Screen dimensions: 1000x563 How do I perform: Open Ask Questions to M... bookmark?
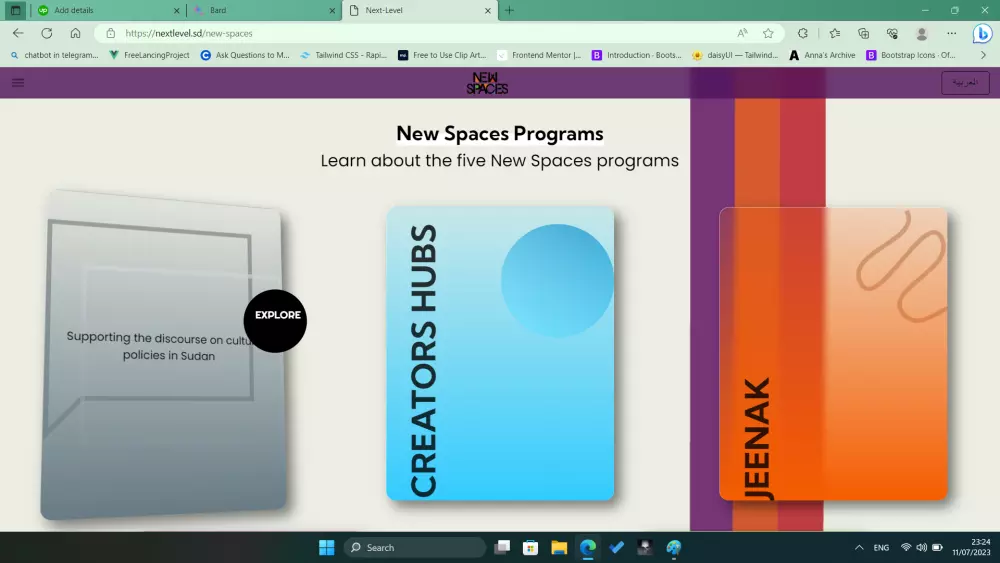point(245,55)
